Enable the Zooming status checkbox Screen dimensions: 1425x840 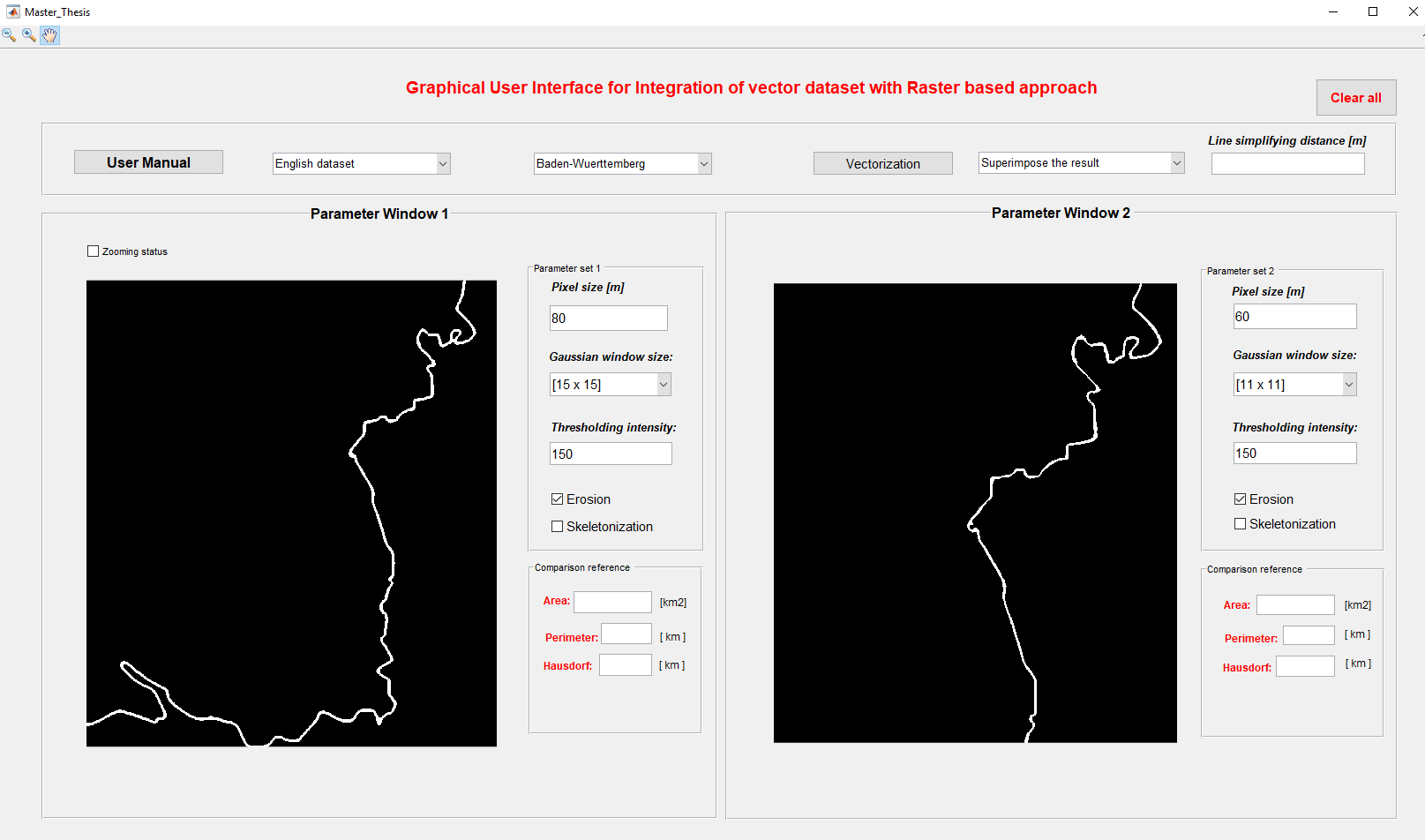[x=93, y=251]
